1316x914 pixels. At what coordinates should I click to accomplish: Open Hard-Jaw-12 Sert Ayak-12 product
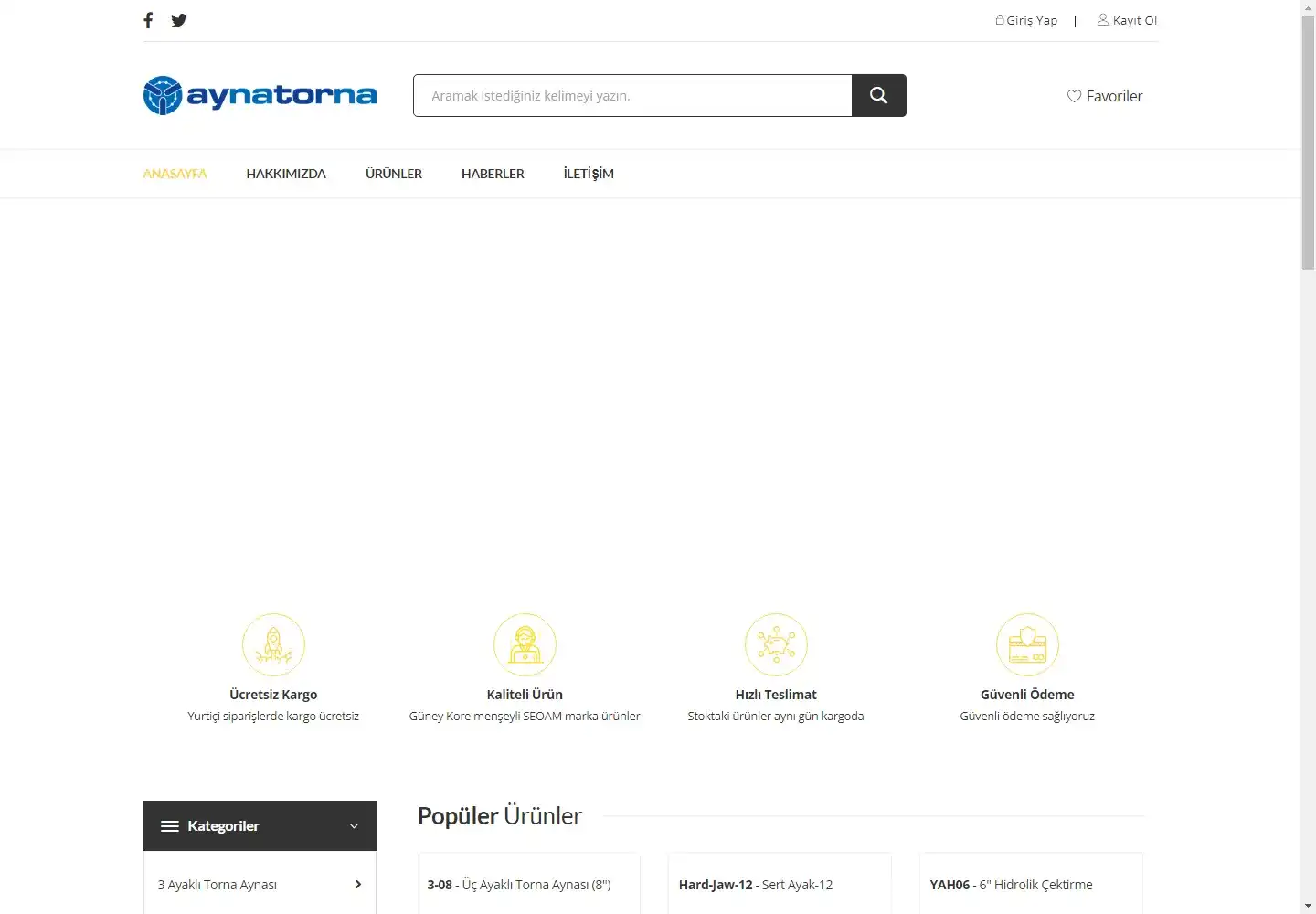[x=756, y=884]
